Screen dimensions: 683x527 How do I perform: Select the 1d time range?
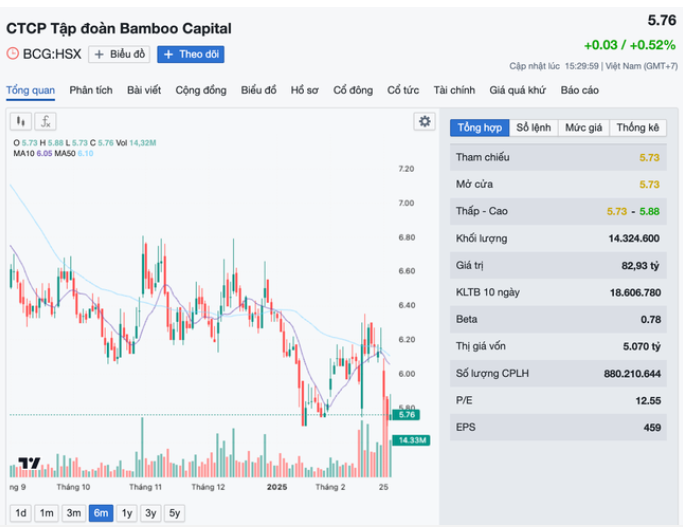click(19, 513)
